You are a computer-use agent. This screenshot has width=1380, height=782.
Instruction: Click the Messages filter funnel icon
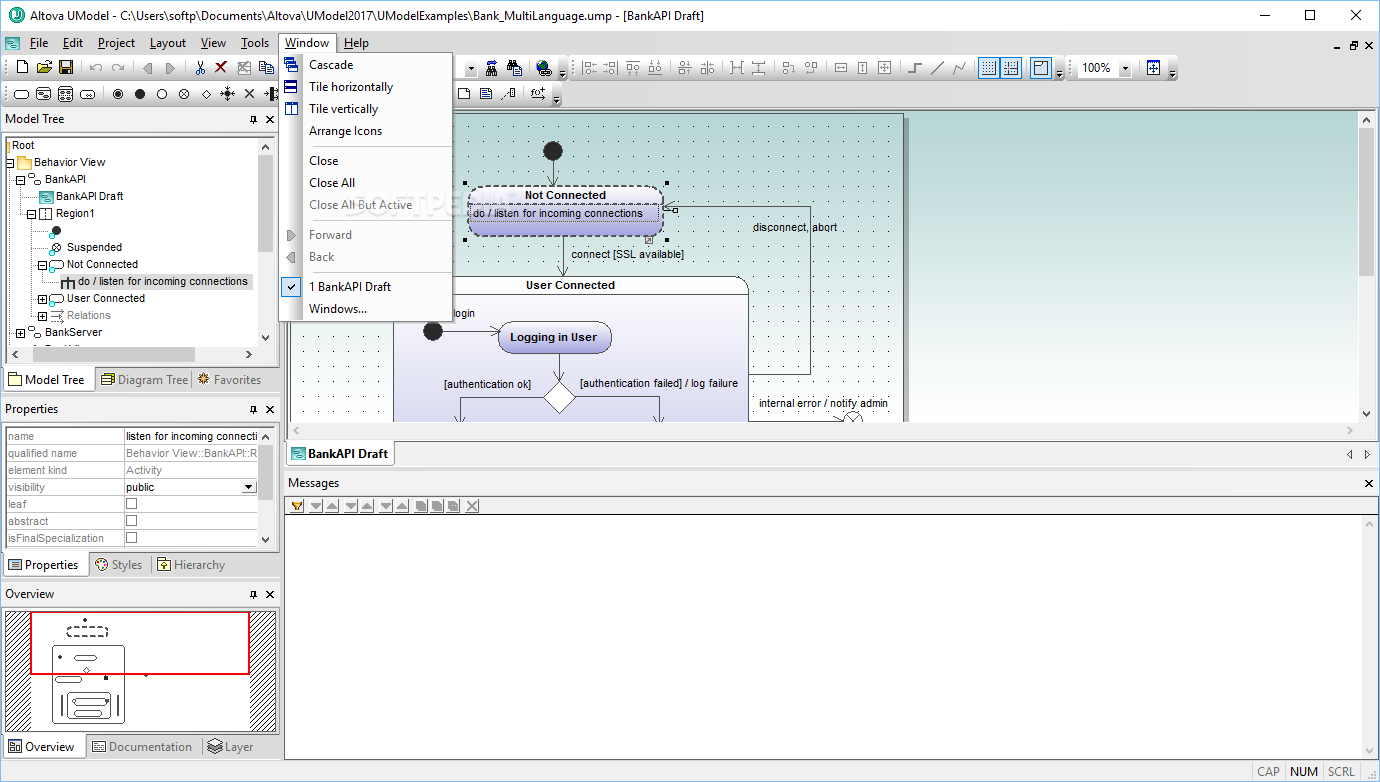297,506
